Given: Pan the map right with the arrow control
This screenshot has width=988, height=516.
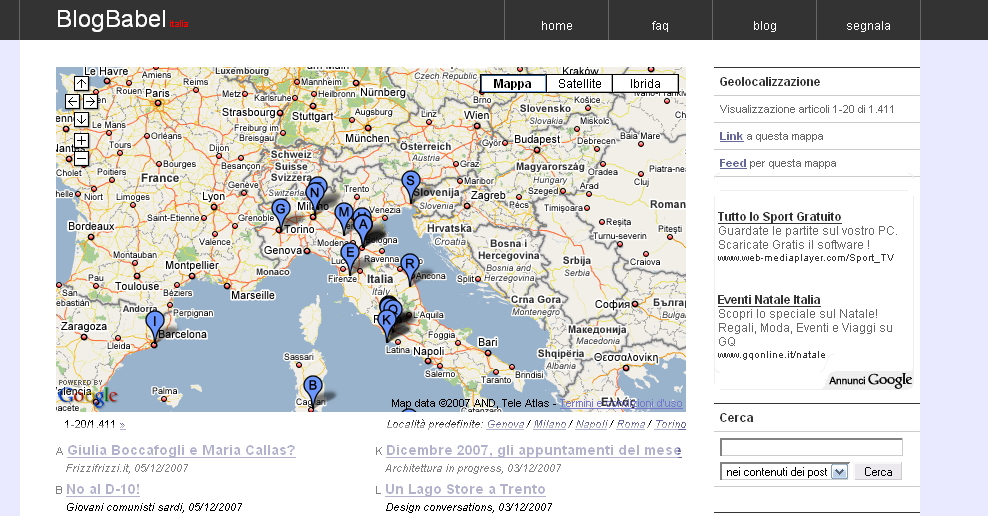Looking at the screenshot, I should pyautogui.click(x=90, y=101).
